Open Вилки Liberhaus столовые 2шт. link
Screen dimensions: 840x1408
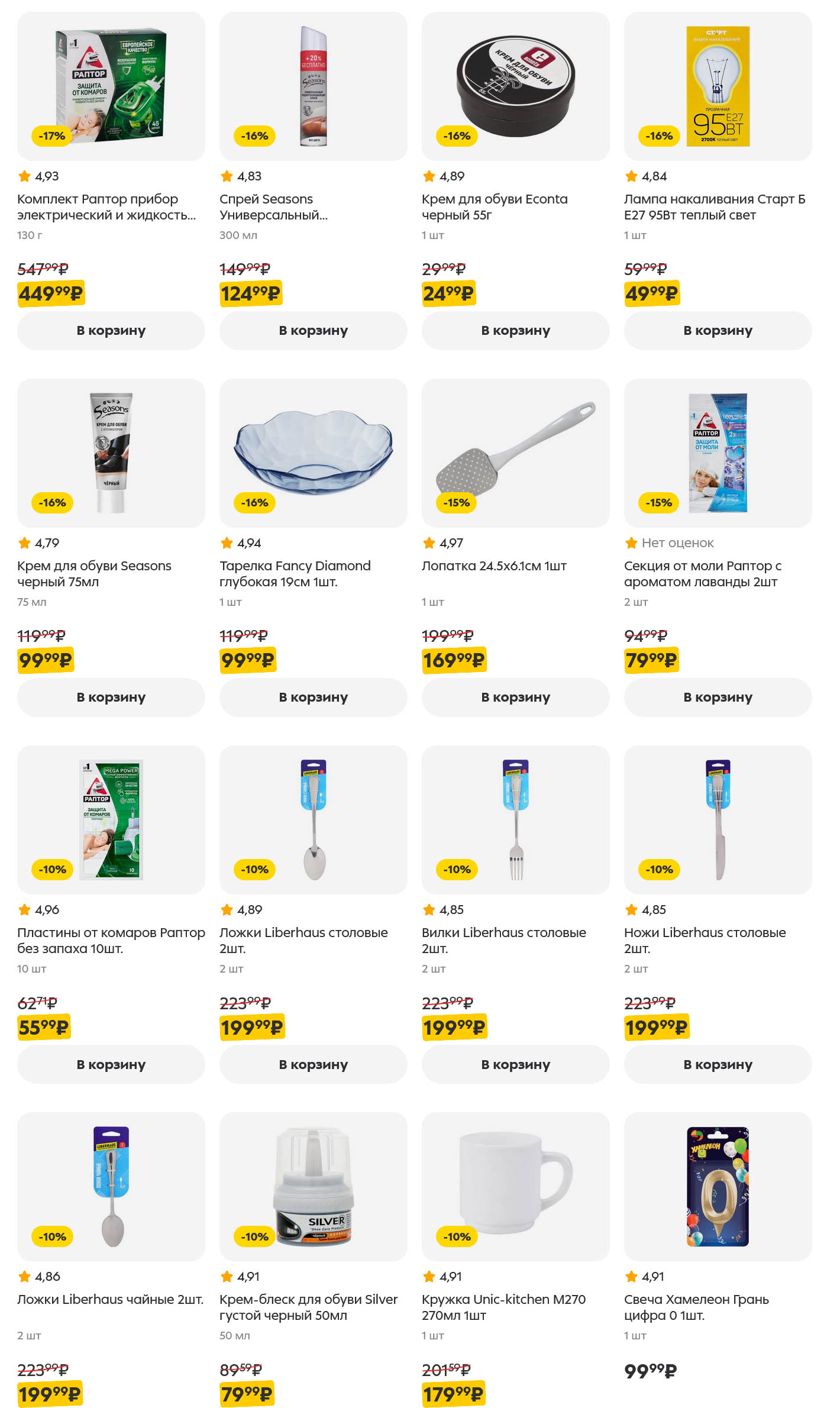tap(503, 941)
